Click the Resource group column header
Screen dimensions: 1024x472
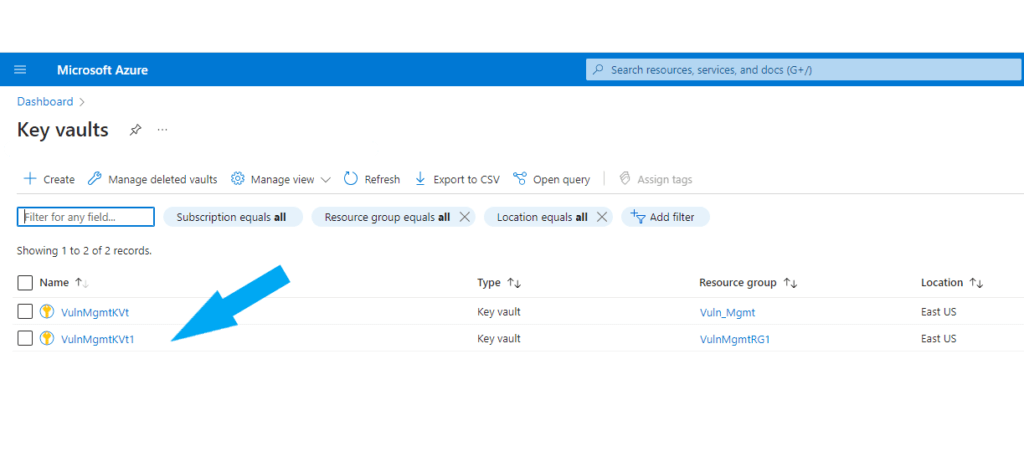tap(738, 283)
